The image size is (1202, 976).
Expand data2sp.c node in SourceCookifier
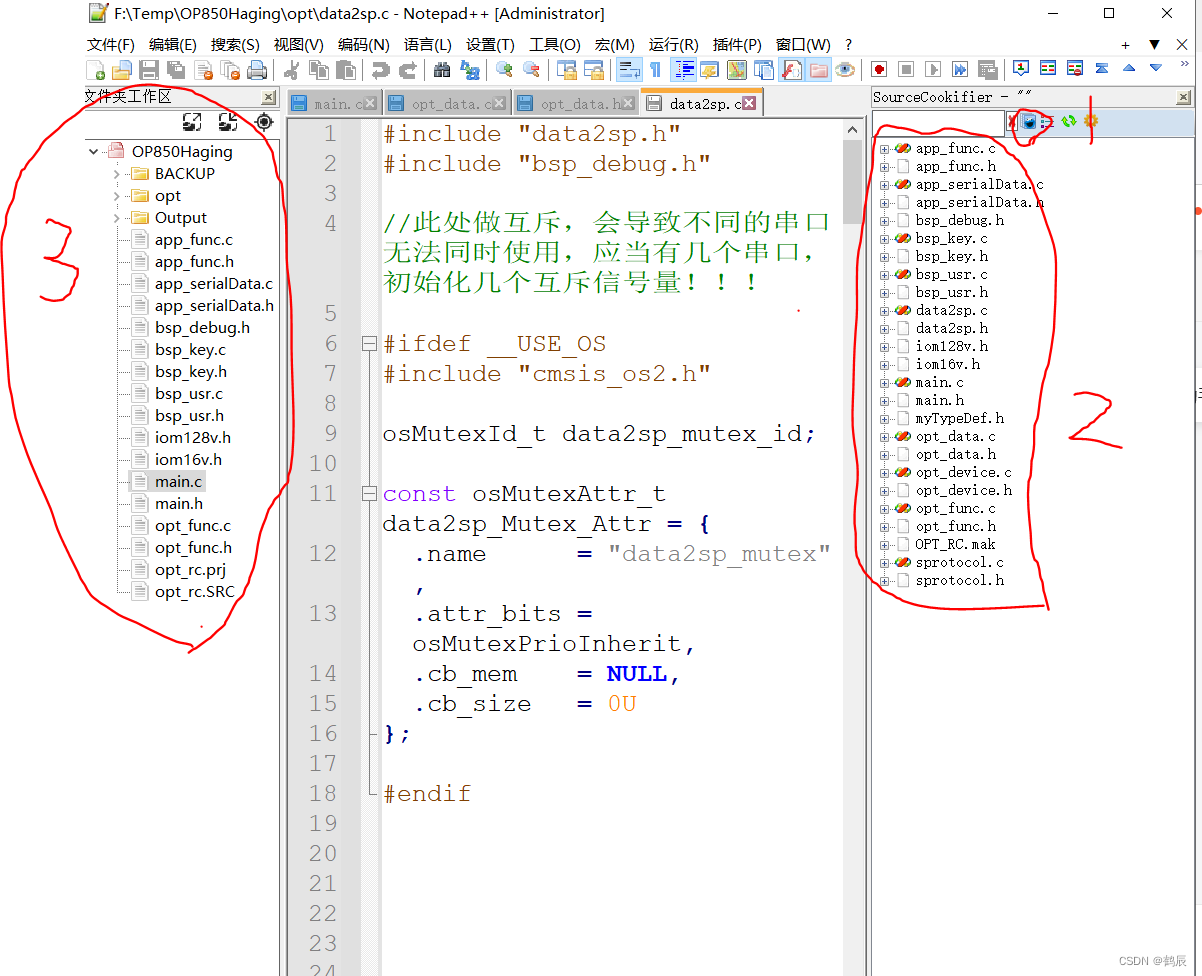coord(884,311)
